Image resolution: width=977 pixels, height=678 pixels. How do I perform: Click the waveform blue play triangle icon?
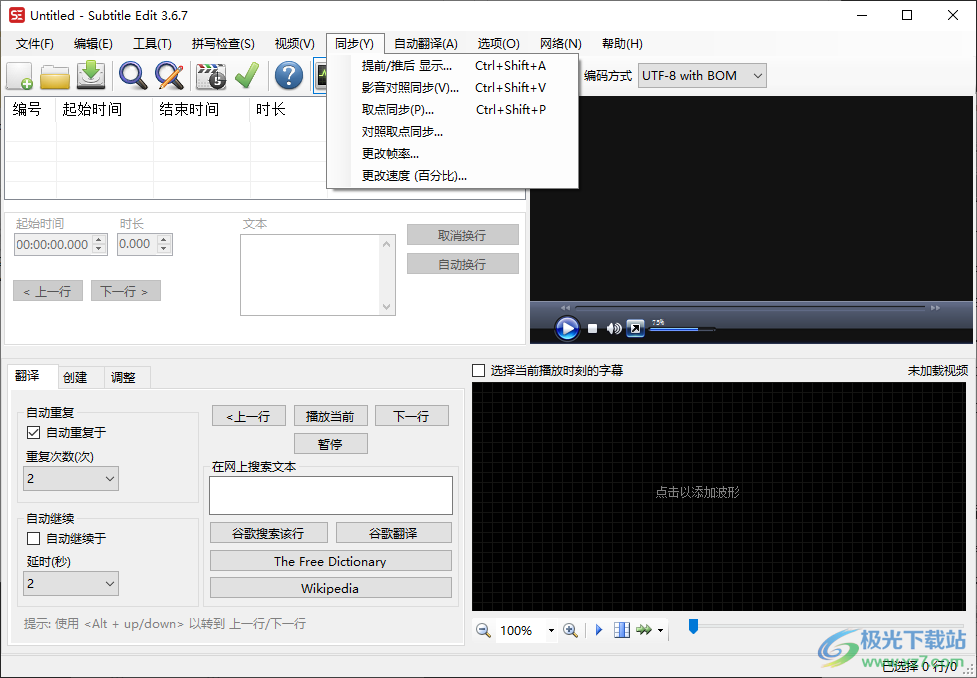click(x=599, y=630)
